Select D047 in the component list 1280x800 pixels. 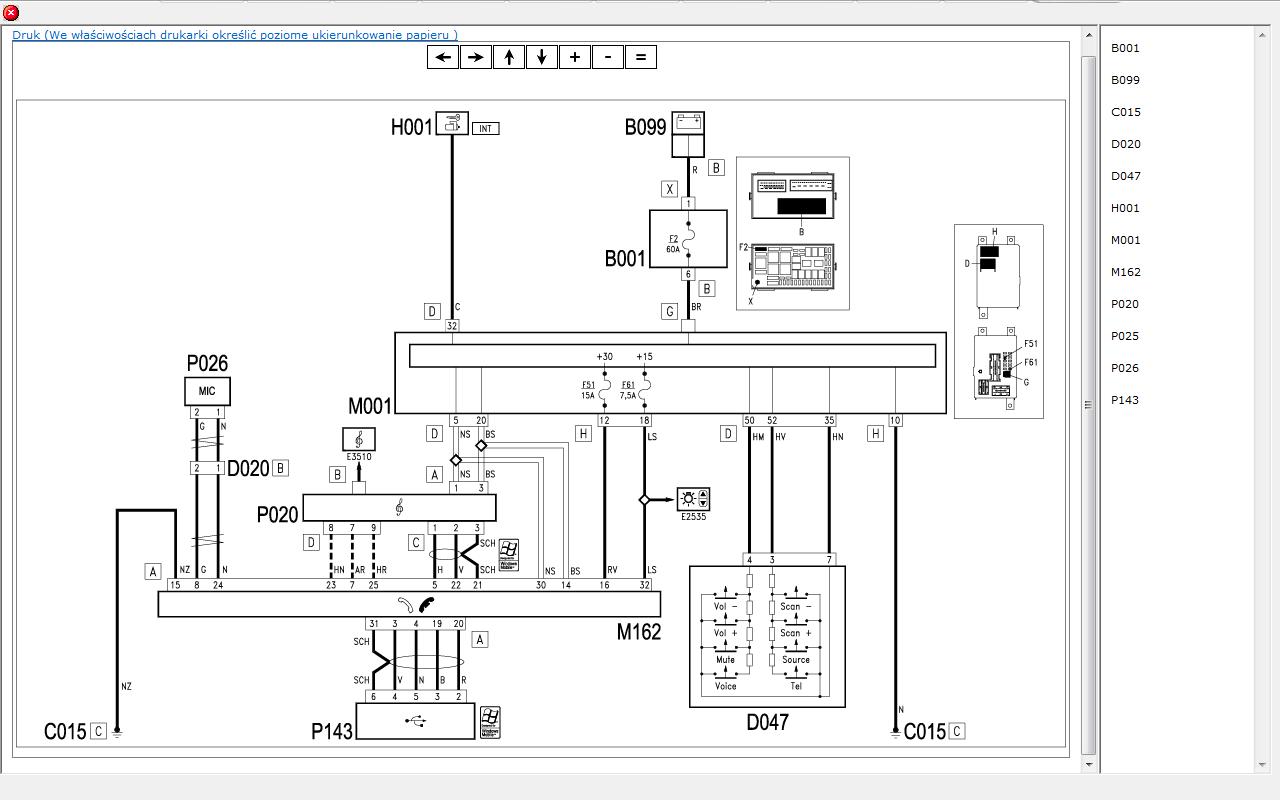tap(1125, 176)
